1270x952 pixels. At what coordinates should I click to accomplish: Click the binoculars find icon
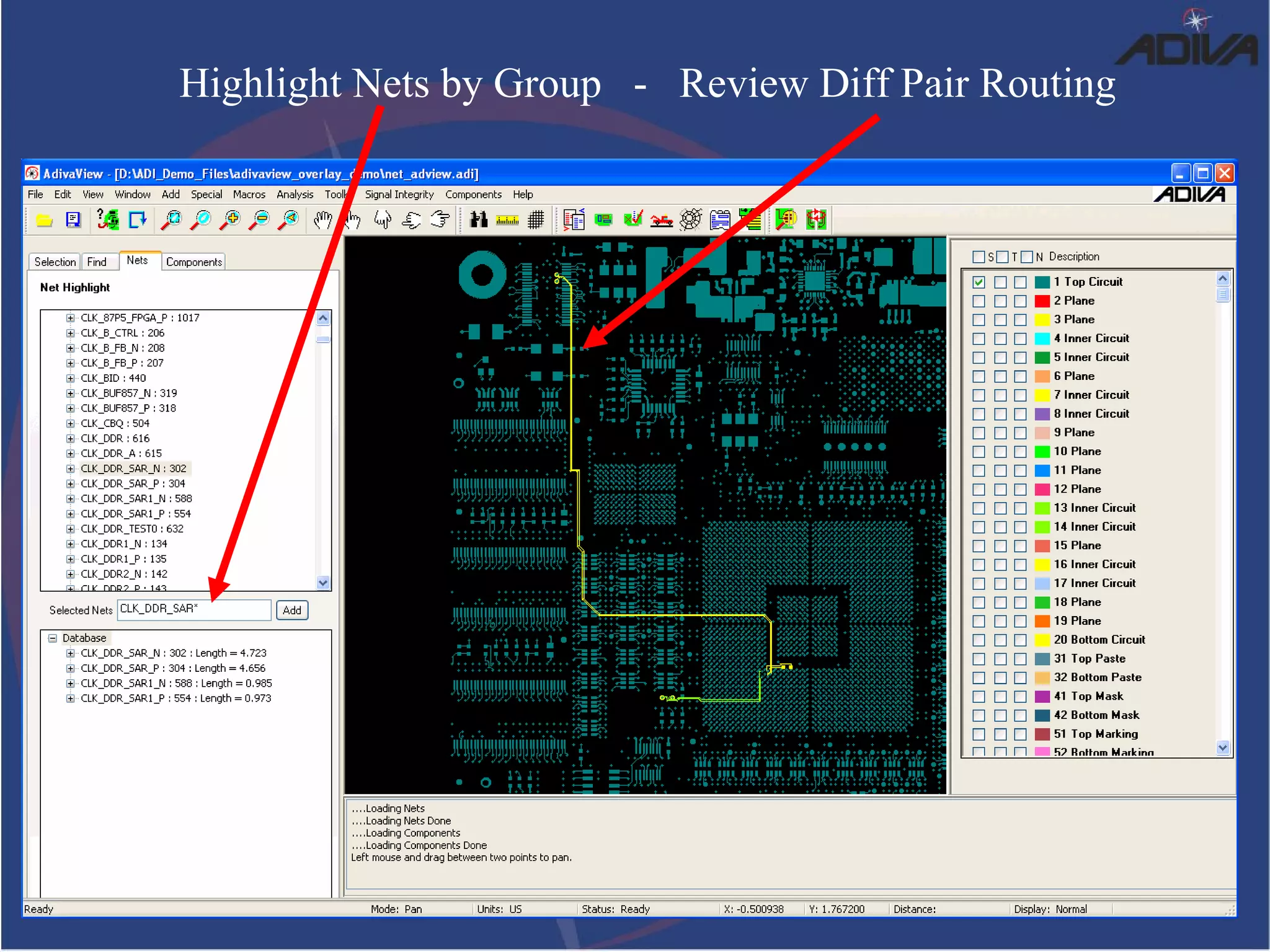pyautogui.click(x=478, y=220)
